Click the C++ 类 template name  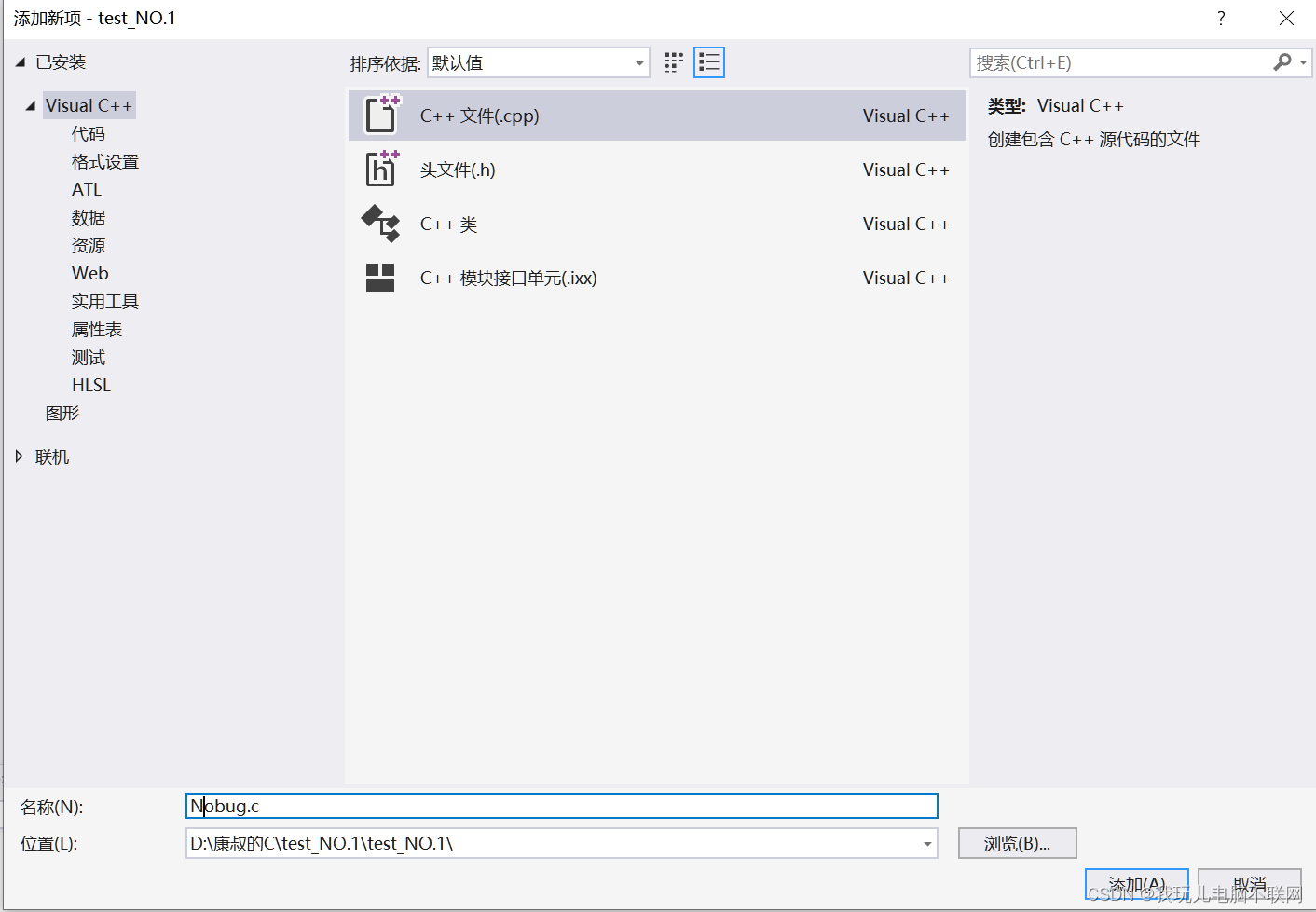click(449, 225)
